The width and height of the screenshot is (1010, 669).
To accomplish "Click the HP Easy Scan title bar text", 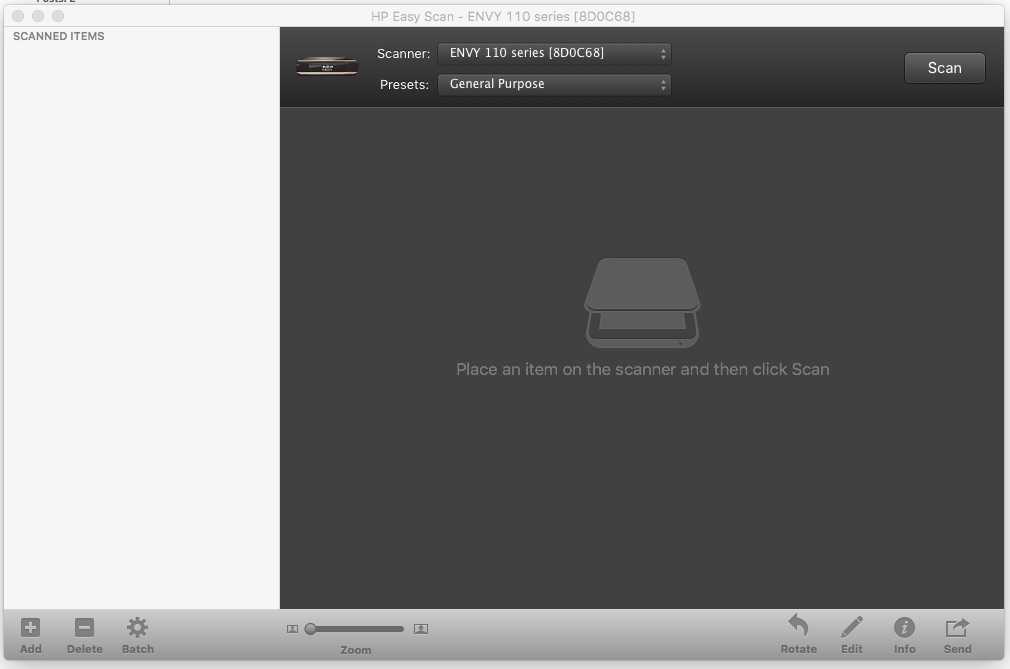I will pos(503,16).
